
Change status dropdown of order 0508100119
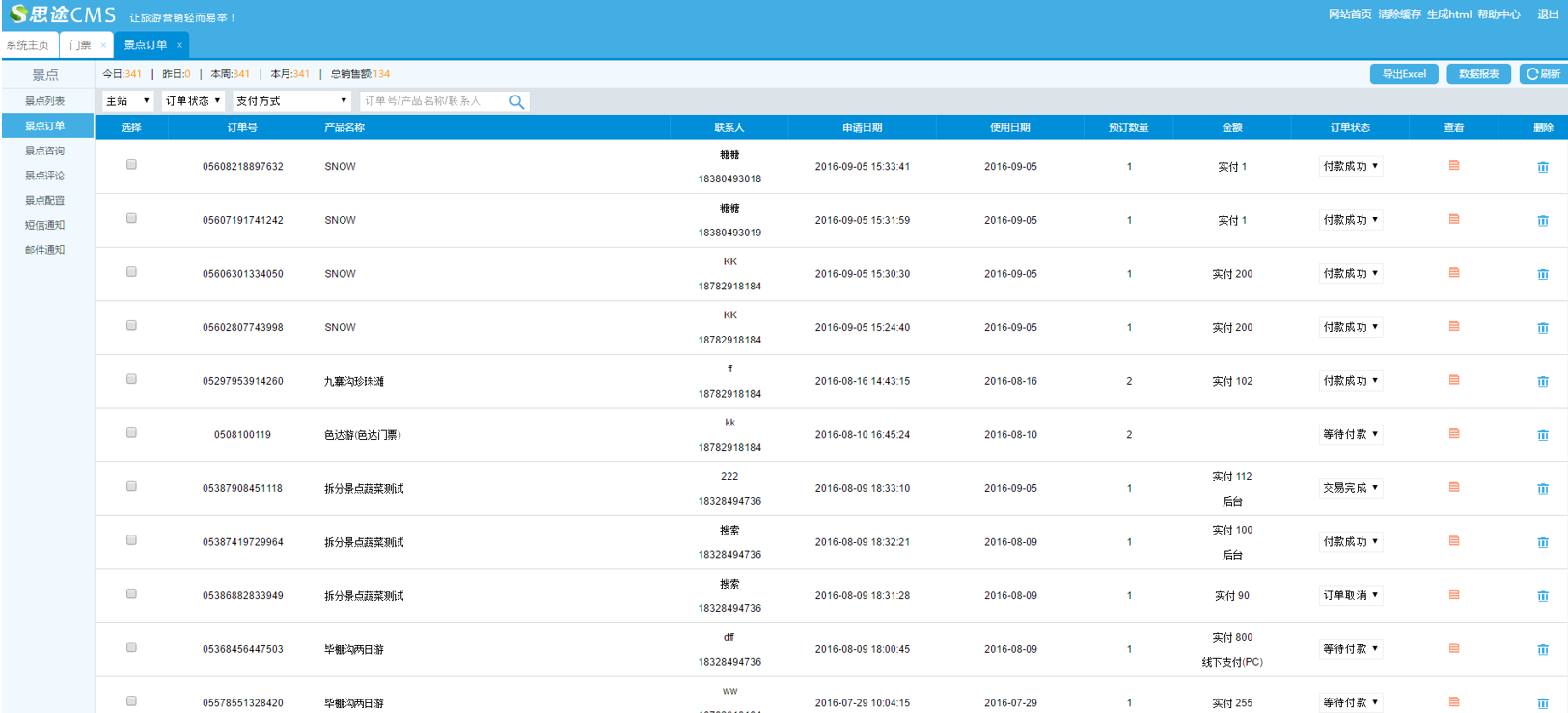1350,435
